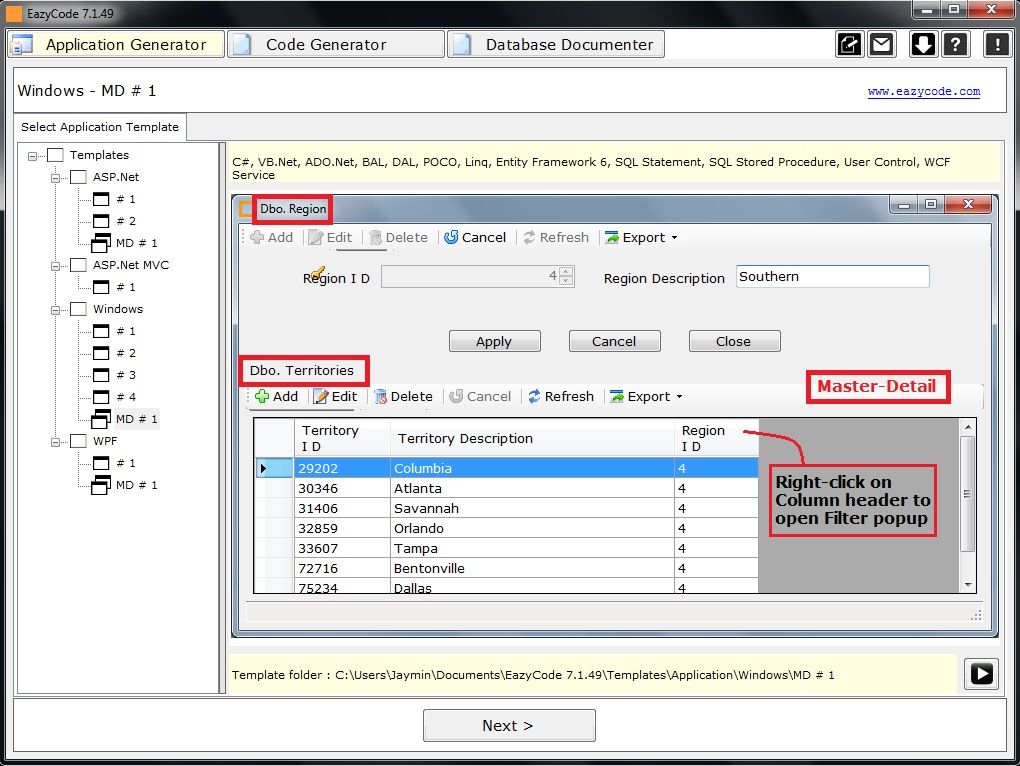Open the www.eazycode.com link
This screenshot has width=1020, height=766.
point(923,92)
